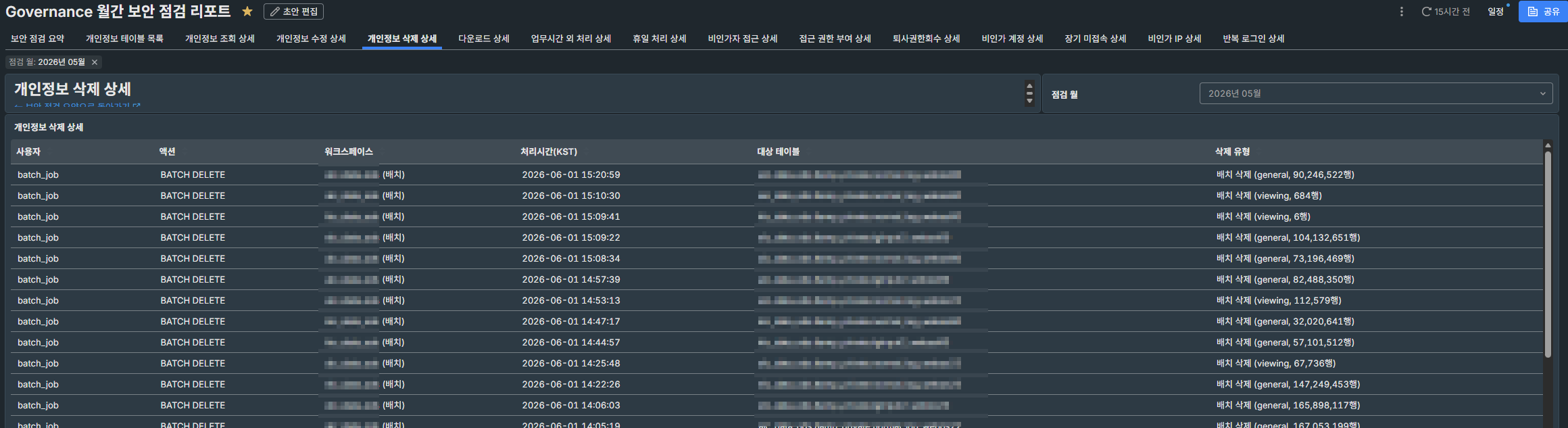Switch to the 개인정보 조회 상세 tab
The height and width of the screenshot is (428, 1568).
coord(220,39)
